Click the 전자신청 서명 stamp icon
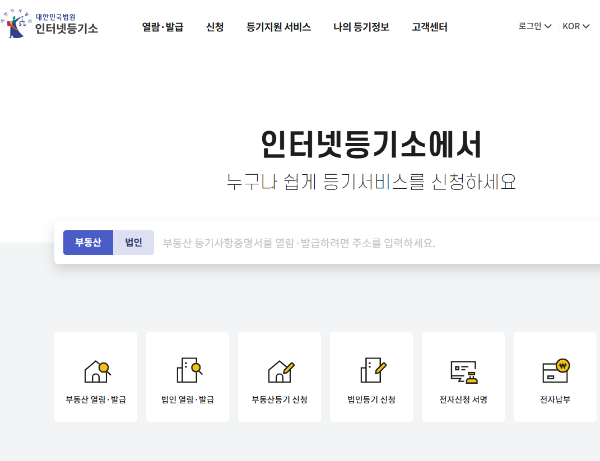The height and width of the screenshot is (461, 600). (x=464, y=372)
